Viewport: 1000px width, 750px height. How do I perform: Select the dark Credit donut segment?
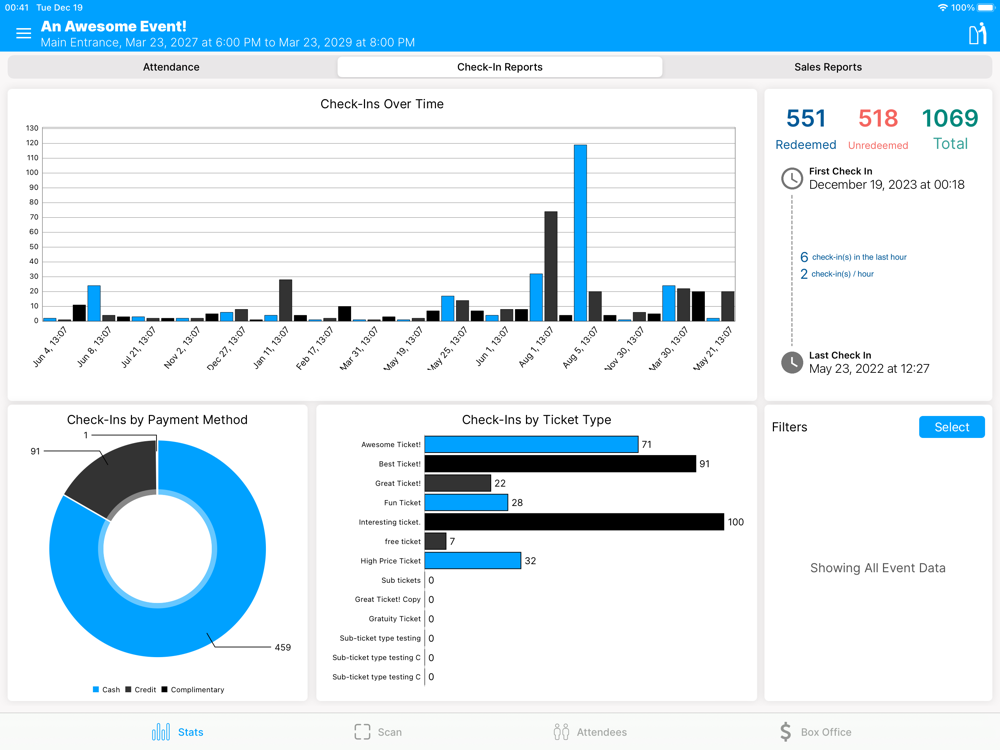[x=118, y=475]
